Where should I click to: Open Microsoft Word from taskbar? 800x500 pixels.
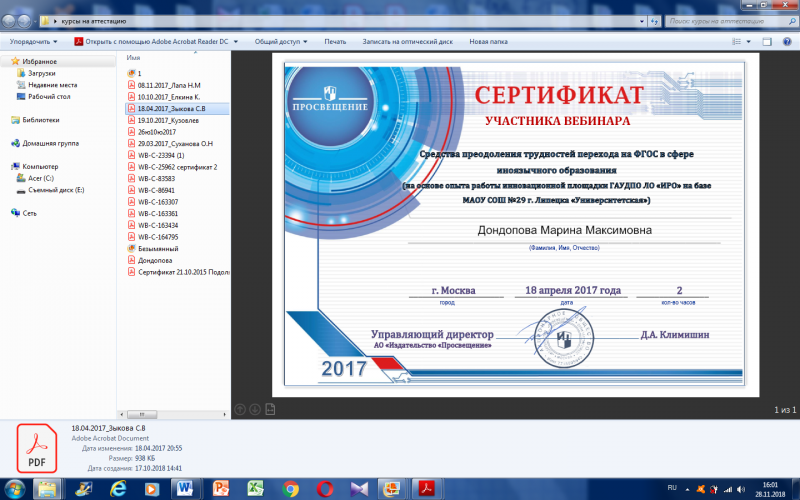(x=186, y=489)
